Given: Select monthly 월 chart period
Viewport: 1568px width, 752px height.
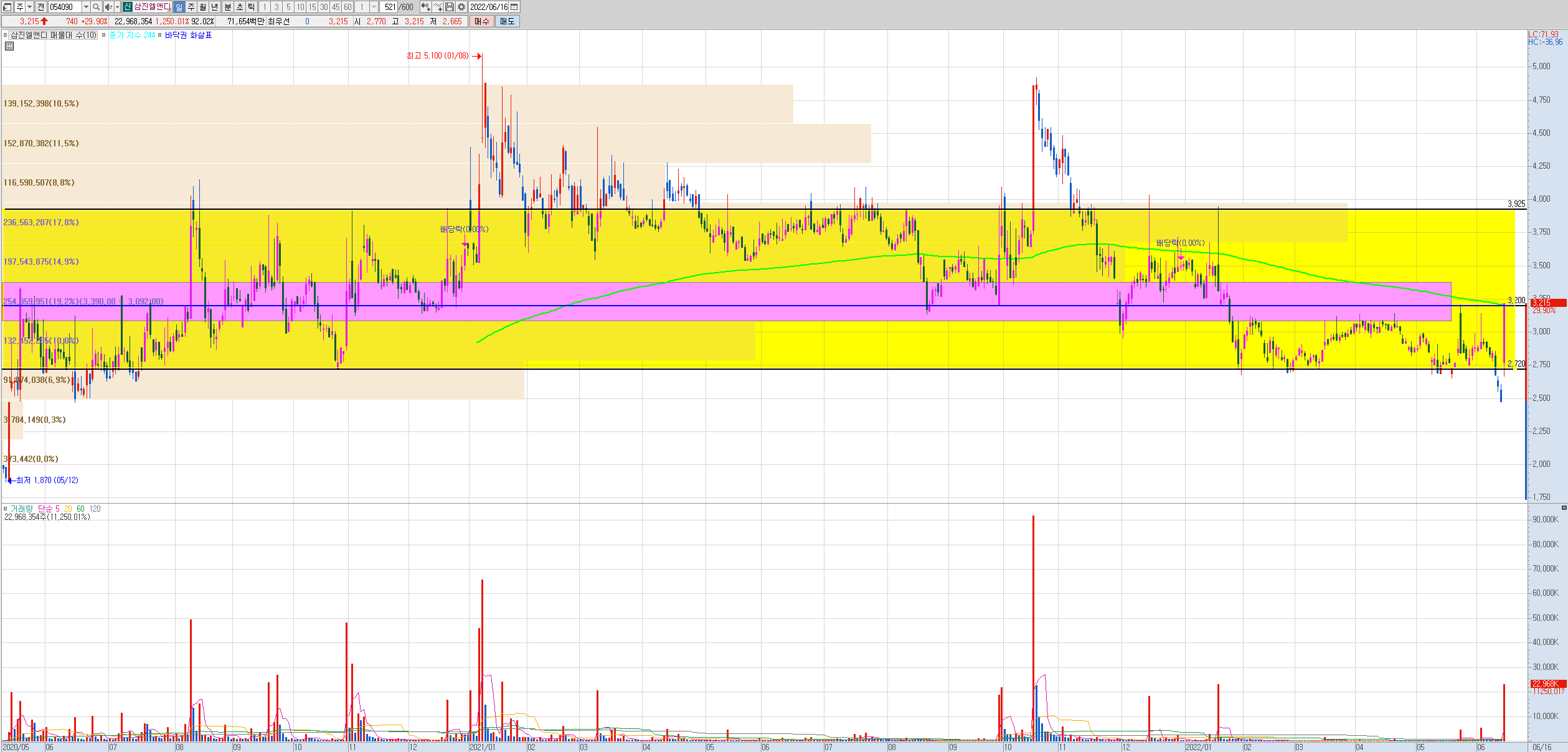Looking at the screenshot, I should tap(203, 7).
